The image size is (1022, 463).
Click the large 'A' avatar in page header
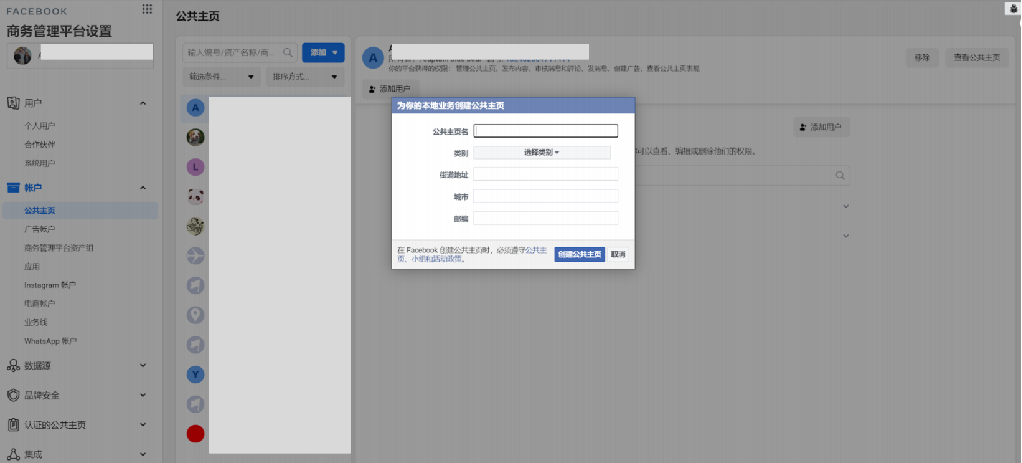tap(372, 57)
